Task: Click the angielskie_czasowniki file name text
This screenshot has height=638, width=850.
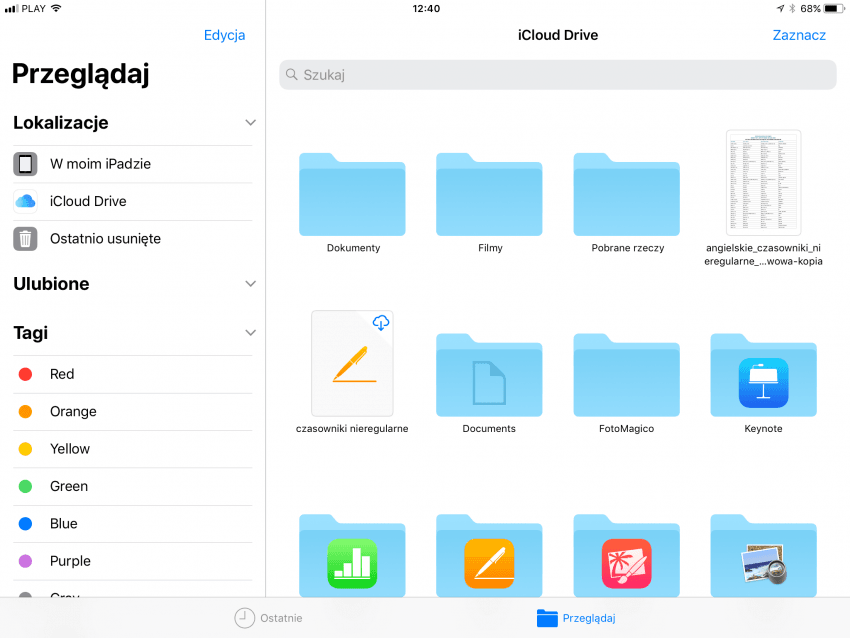Action: coord(763,254)
